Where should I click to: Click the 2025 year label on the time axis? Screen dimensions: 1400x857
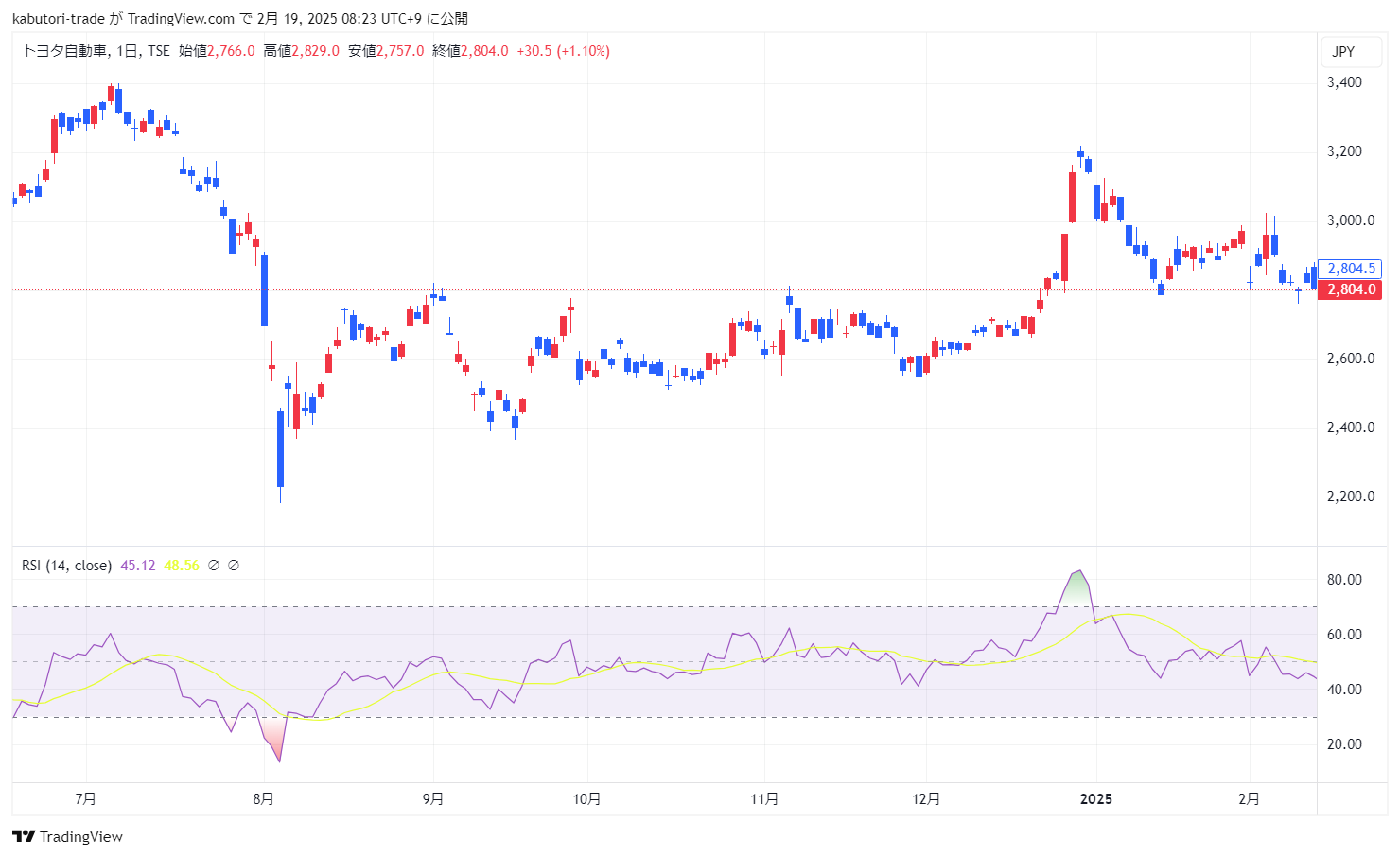tap(1096, 799)
